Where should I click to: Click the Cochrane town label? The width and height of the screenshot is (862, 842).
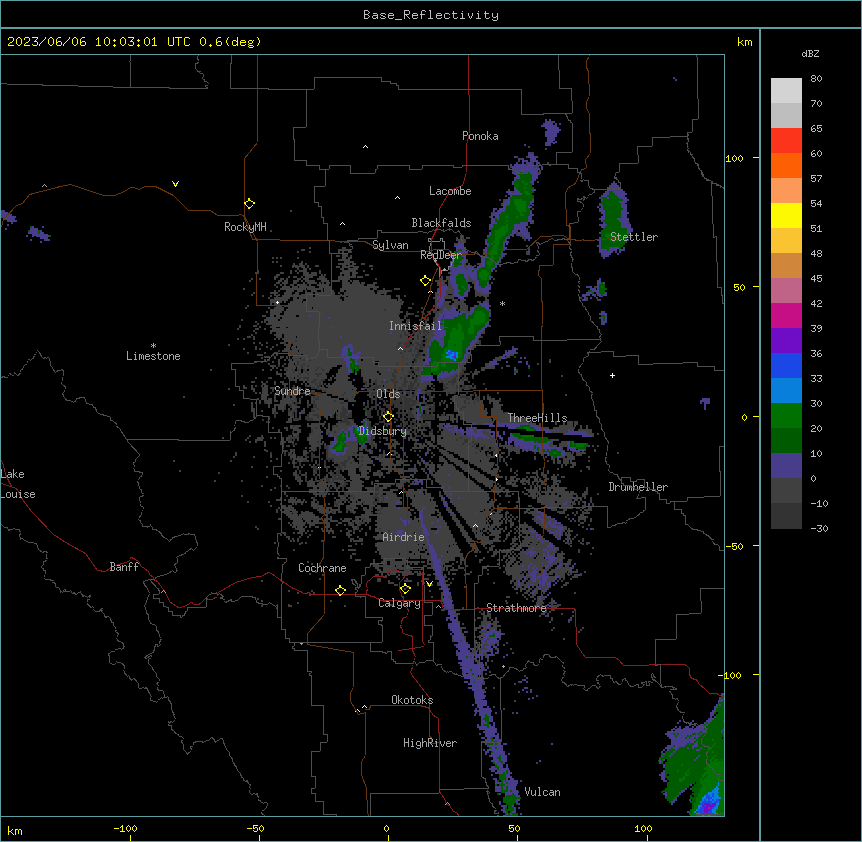point(322,568)
